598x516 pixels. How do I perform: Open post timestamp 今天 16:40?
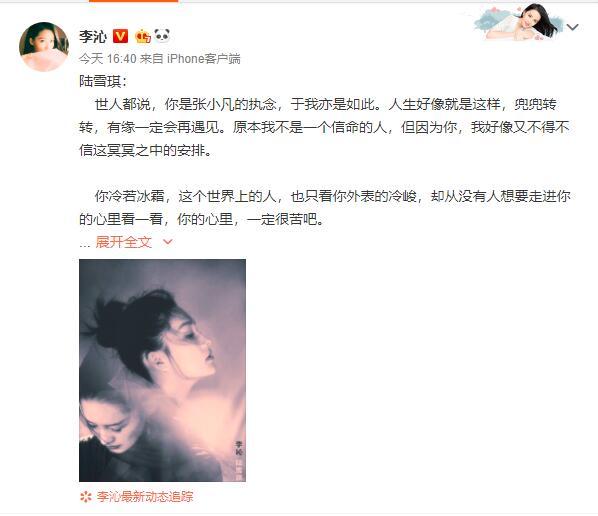click(x=108, y=59)
